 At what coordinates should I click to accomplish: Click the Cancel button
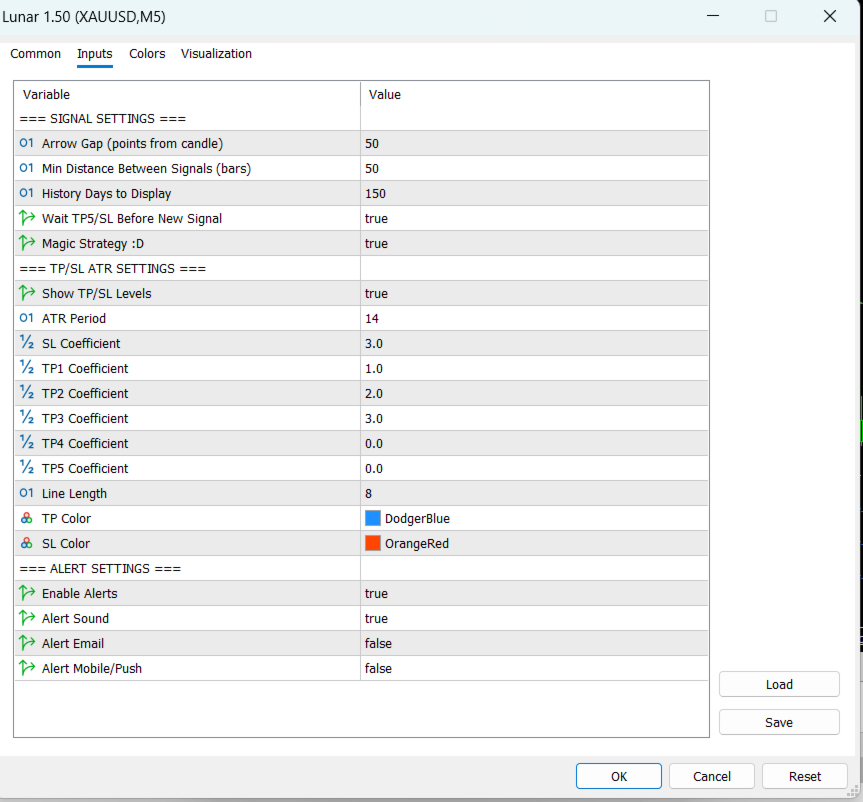coord(712,776)
